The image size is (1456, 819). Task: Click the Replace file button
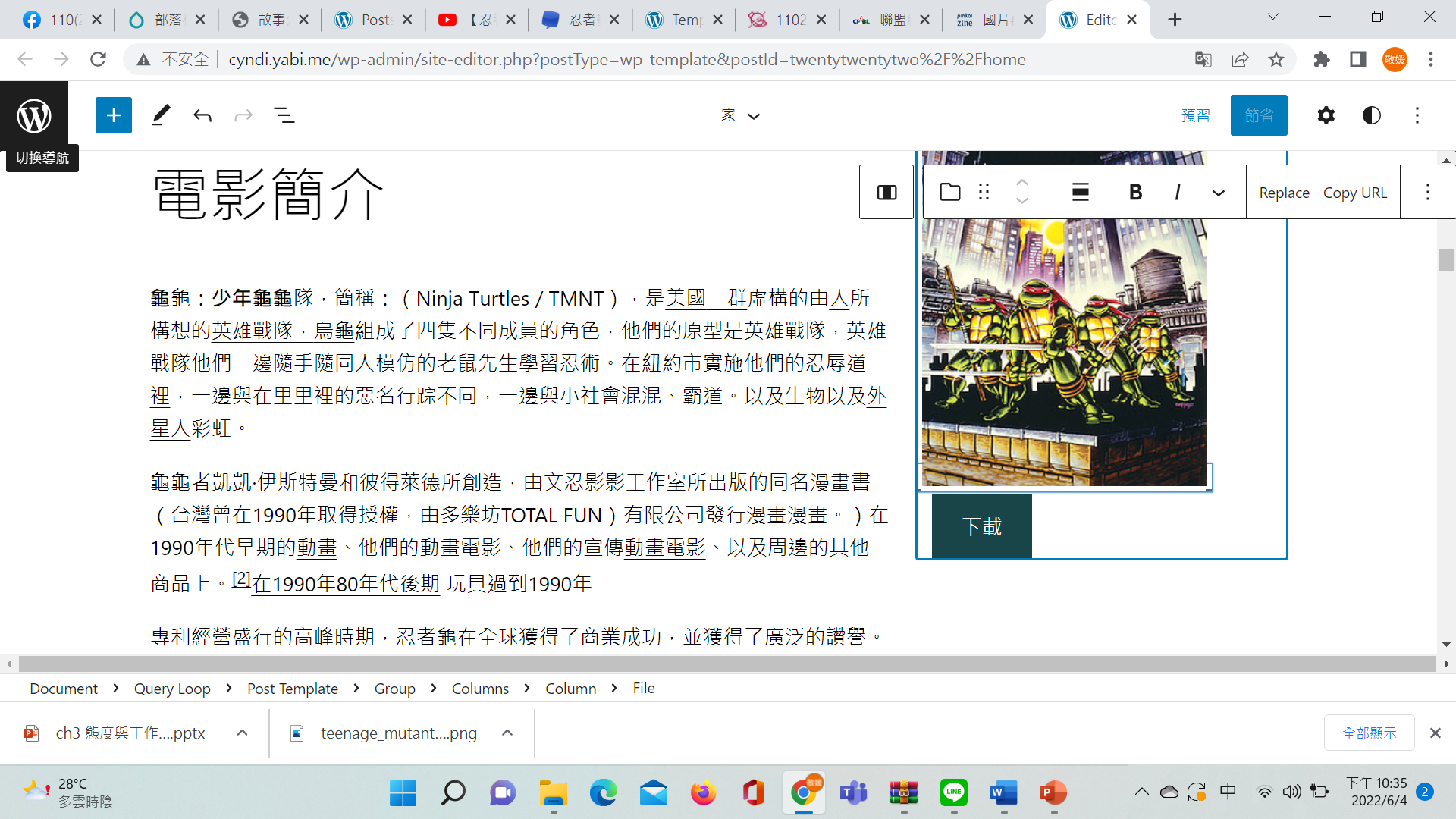pos(1284,193)
